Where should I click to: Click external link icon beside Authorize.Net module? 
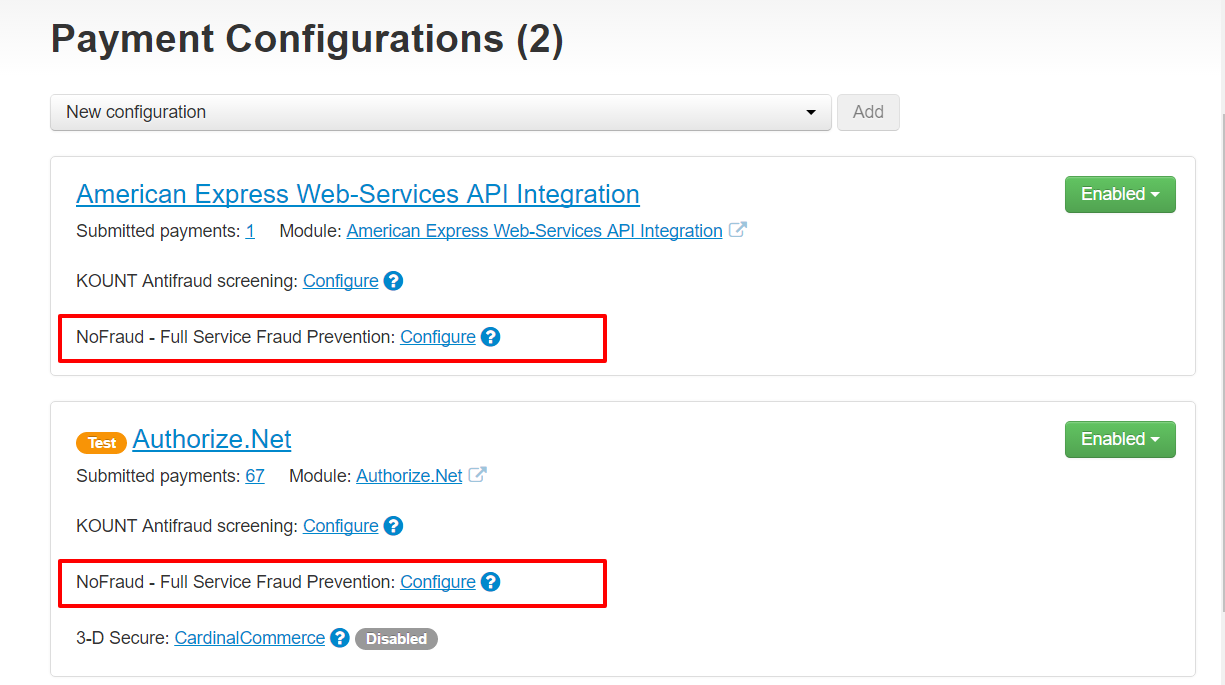tap(477, 475)
